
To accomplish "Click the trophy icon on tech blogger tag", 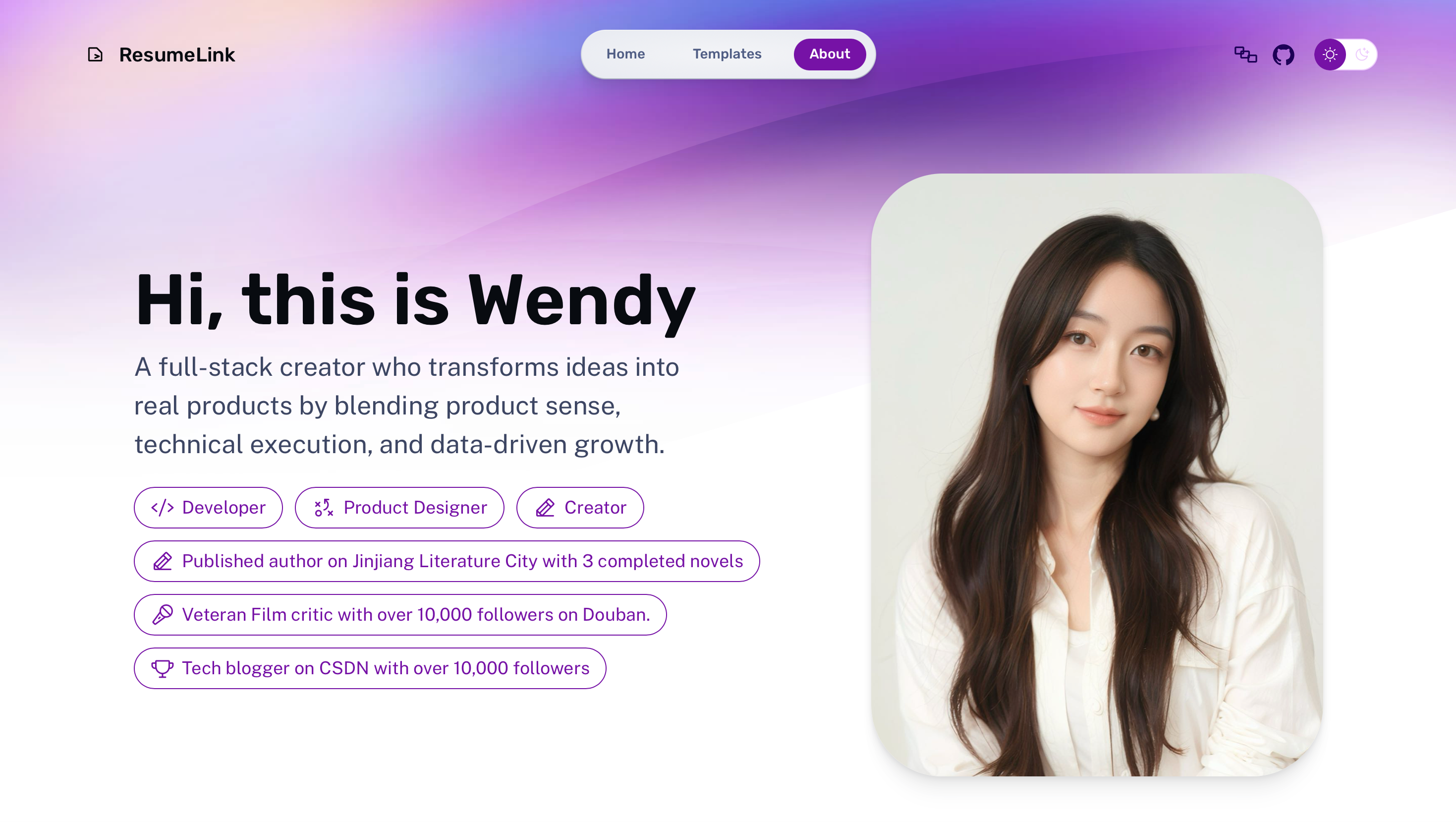I will click(x=162, y=668).
